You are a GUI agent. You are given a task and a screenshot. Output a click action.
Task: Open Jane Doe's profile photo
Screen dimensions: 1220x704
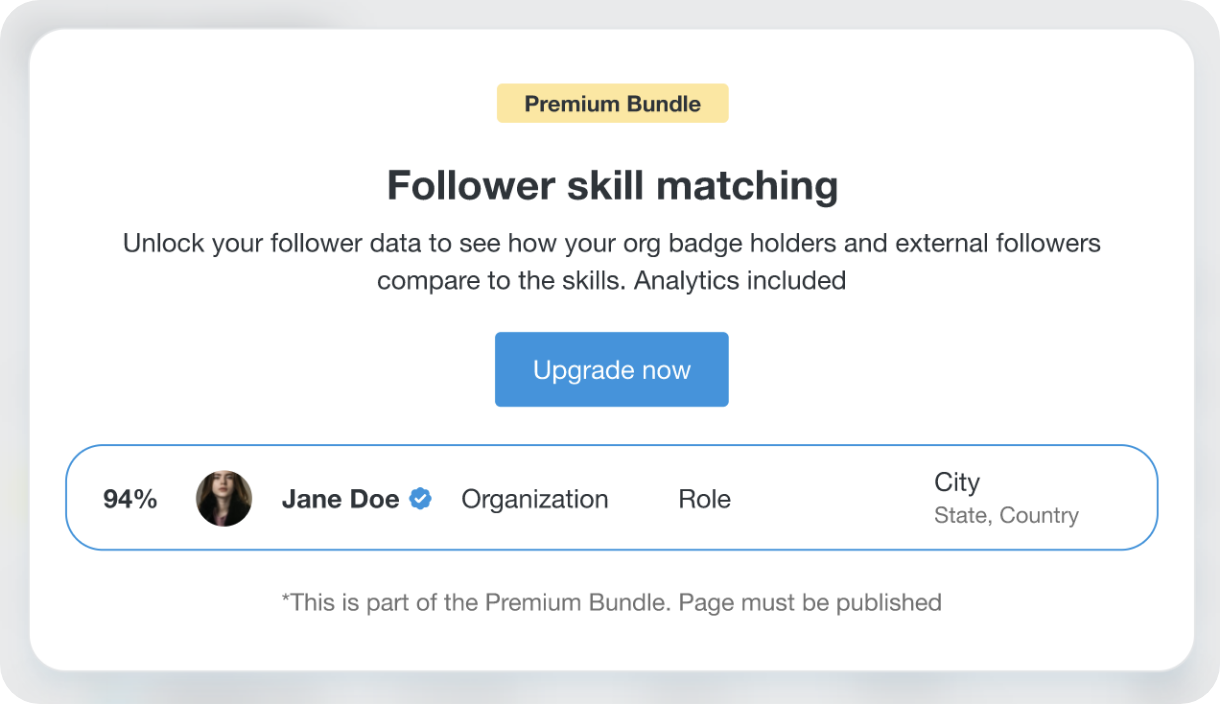click(224, 499)
